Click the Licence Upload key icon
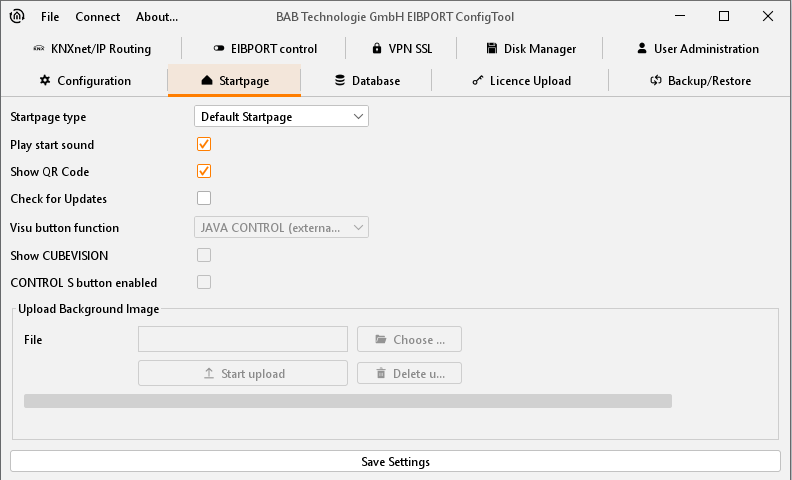 pyautogui.click(x=478, y=80)
